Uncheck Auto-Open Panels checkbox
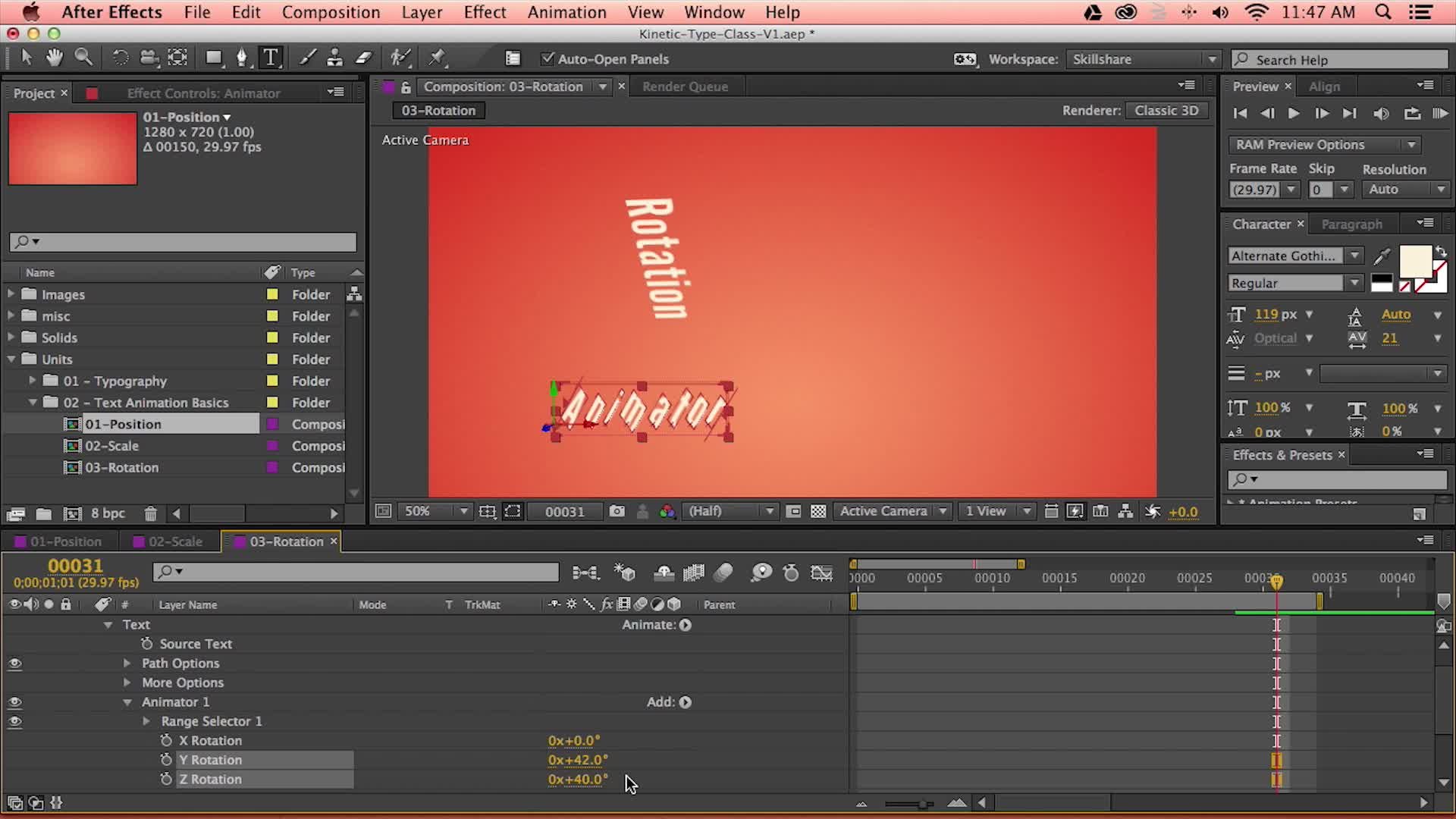The image size is (1456, 819). pos(547,59)
